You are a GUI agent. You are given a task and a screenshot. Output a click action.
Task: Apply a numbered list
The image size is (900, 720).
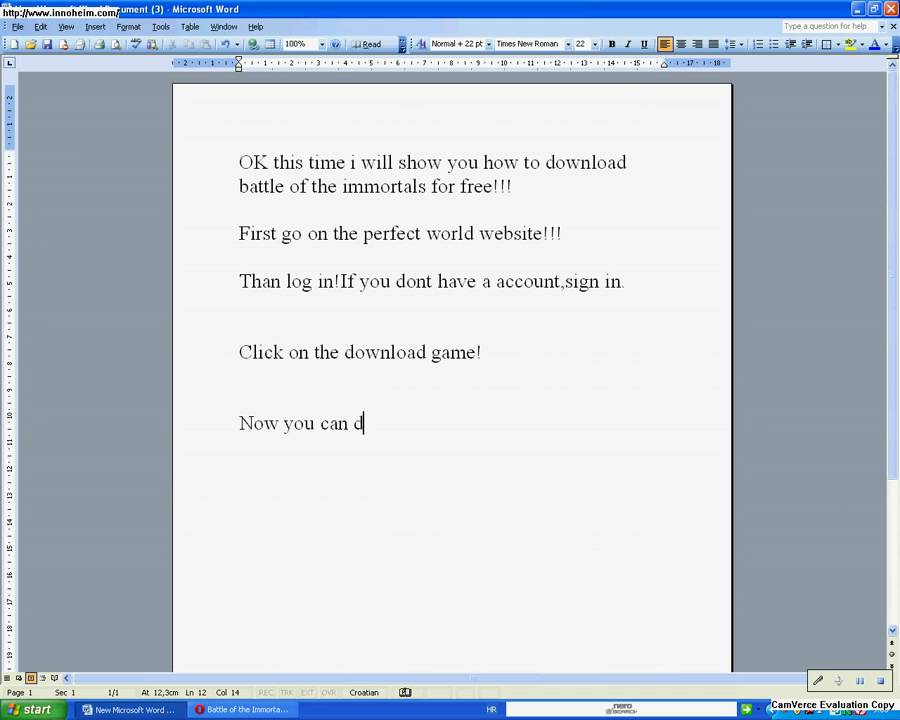coord(758,44)
